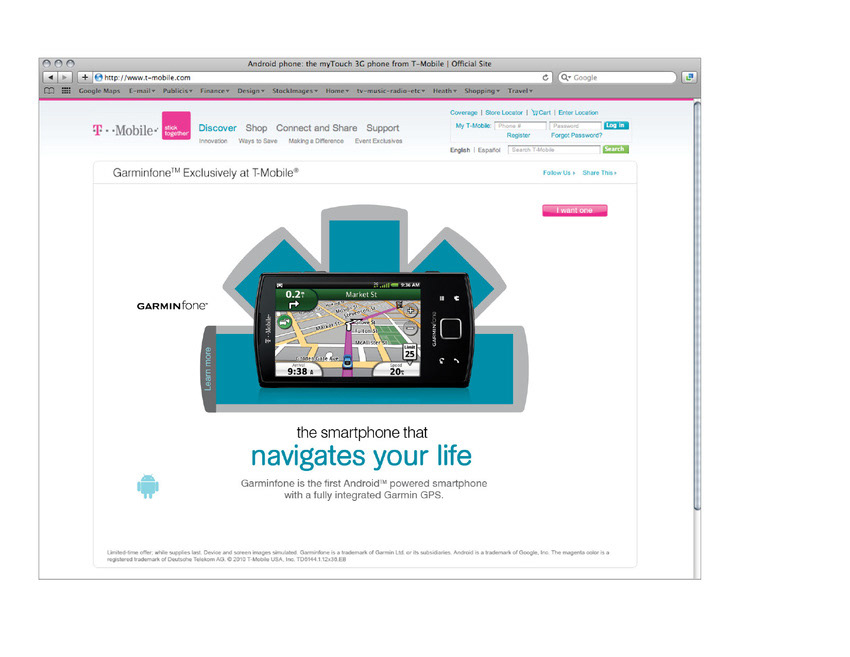Image resolution: width=850 pixels, height=657 pixels.
Task: Click the Garminfone phone image
Action: (x=364, y=330)
